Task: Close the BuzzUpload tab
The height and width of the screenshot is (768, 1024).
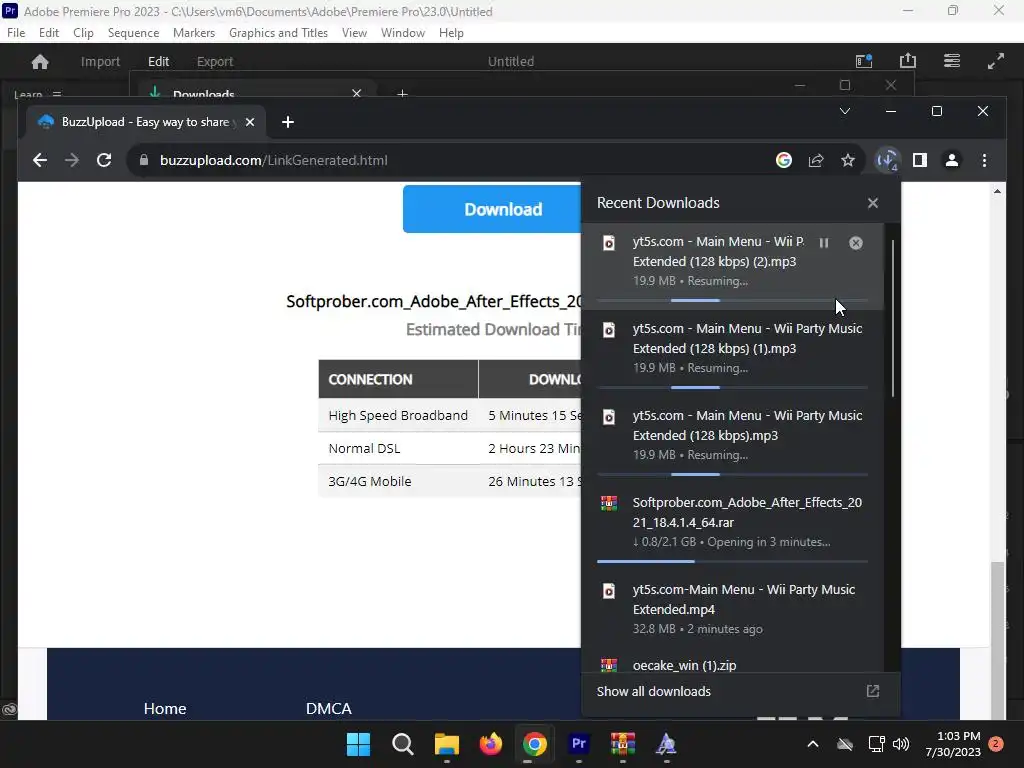Action: [x=249, y=122]
